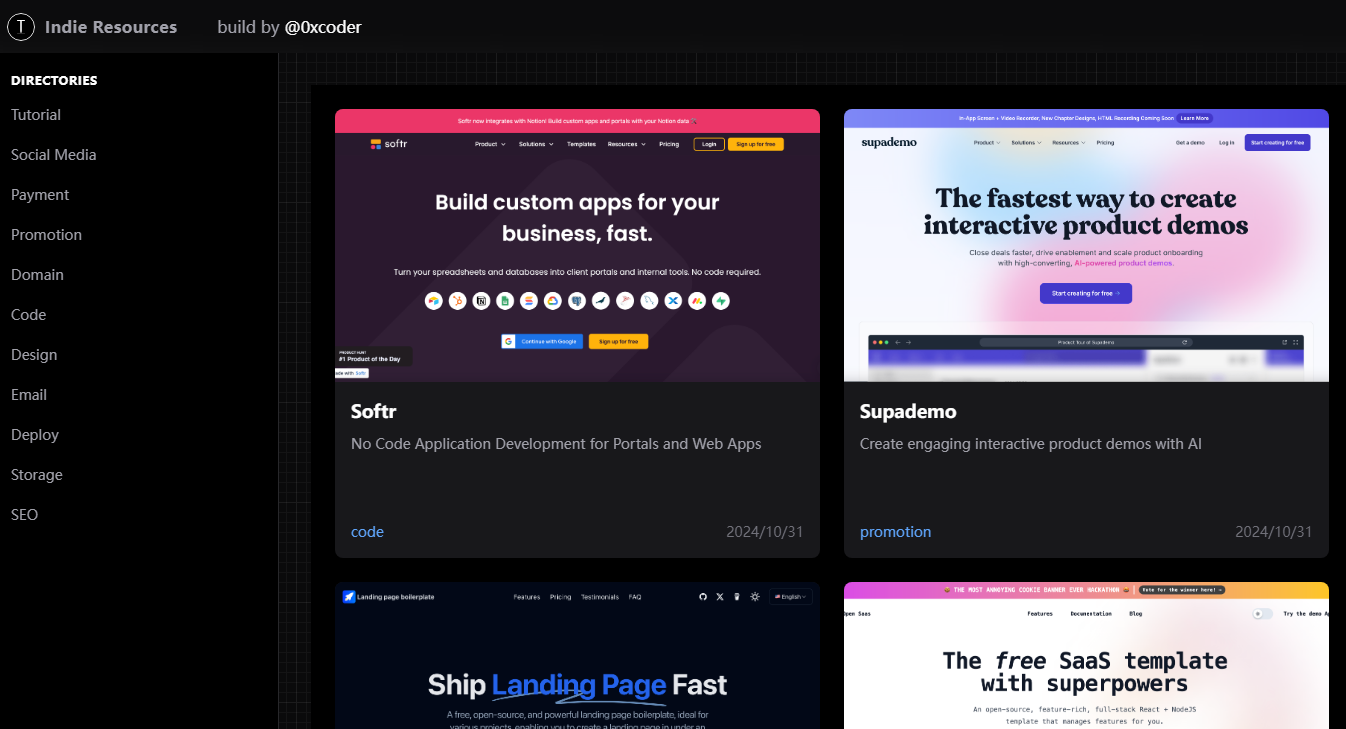The height and width of the screenshot is (729, 1346).
Task: Click the circular T logo icon
Action: (x=21, y=27)
